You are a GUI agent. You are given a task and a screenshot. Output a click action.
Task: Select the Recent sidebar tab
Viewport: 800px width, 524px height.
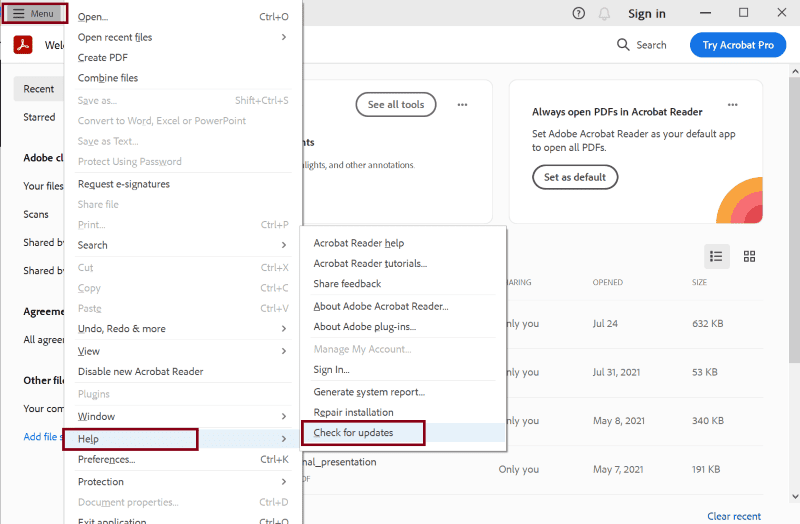[x=39, y=89]
